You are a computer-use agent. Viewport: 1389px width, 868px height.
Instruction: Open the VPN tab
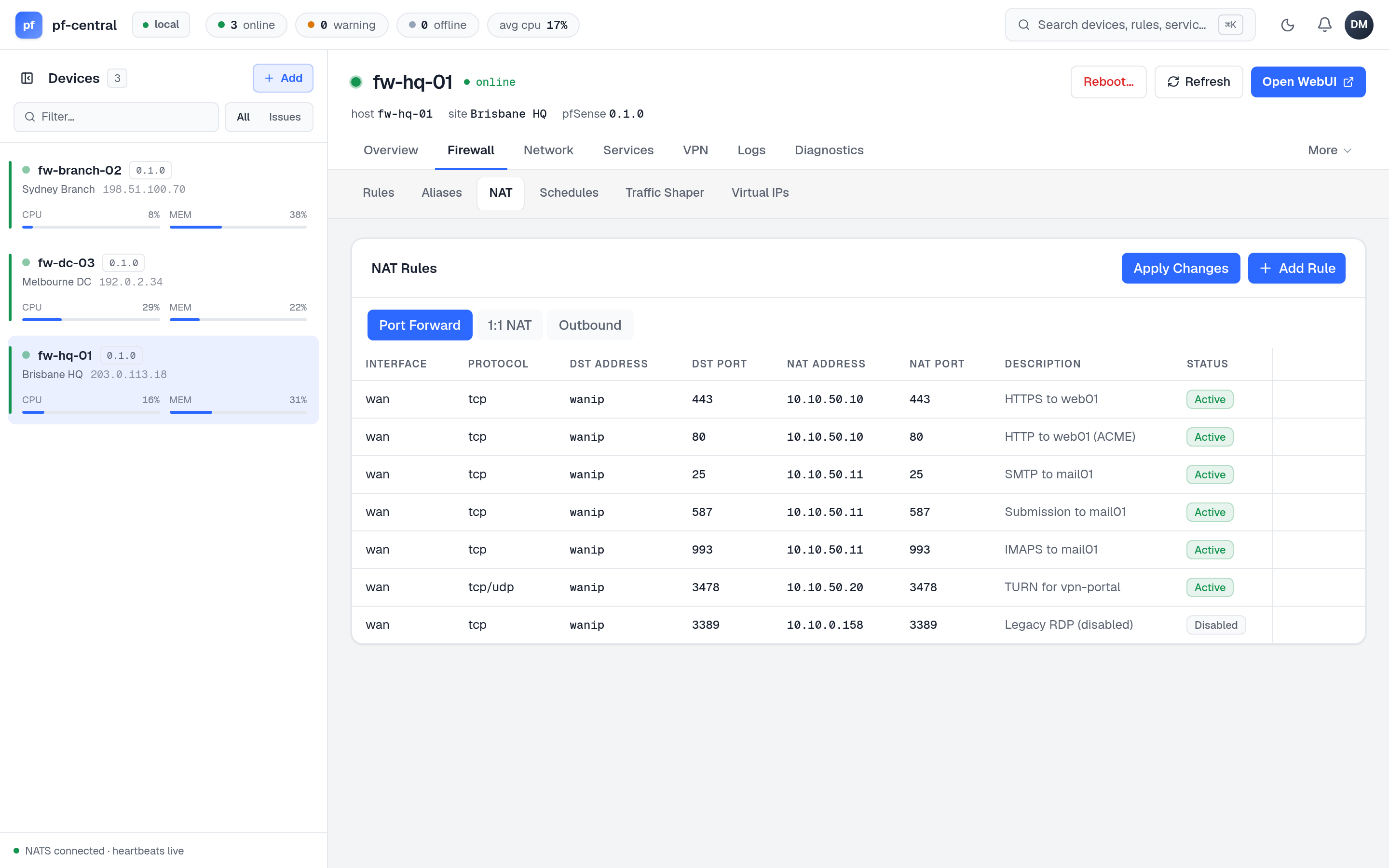695,150
